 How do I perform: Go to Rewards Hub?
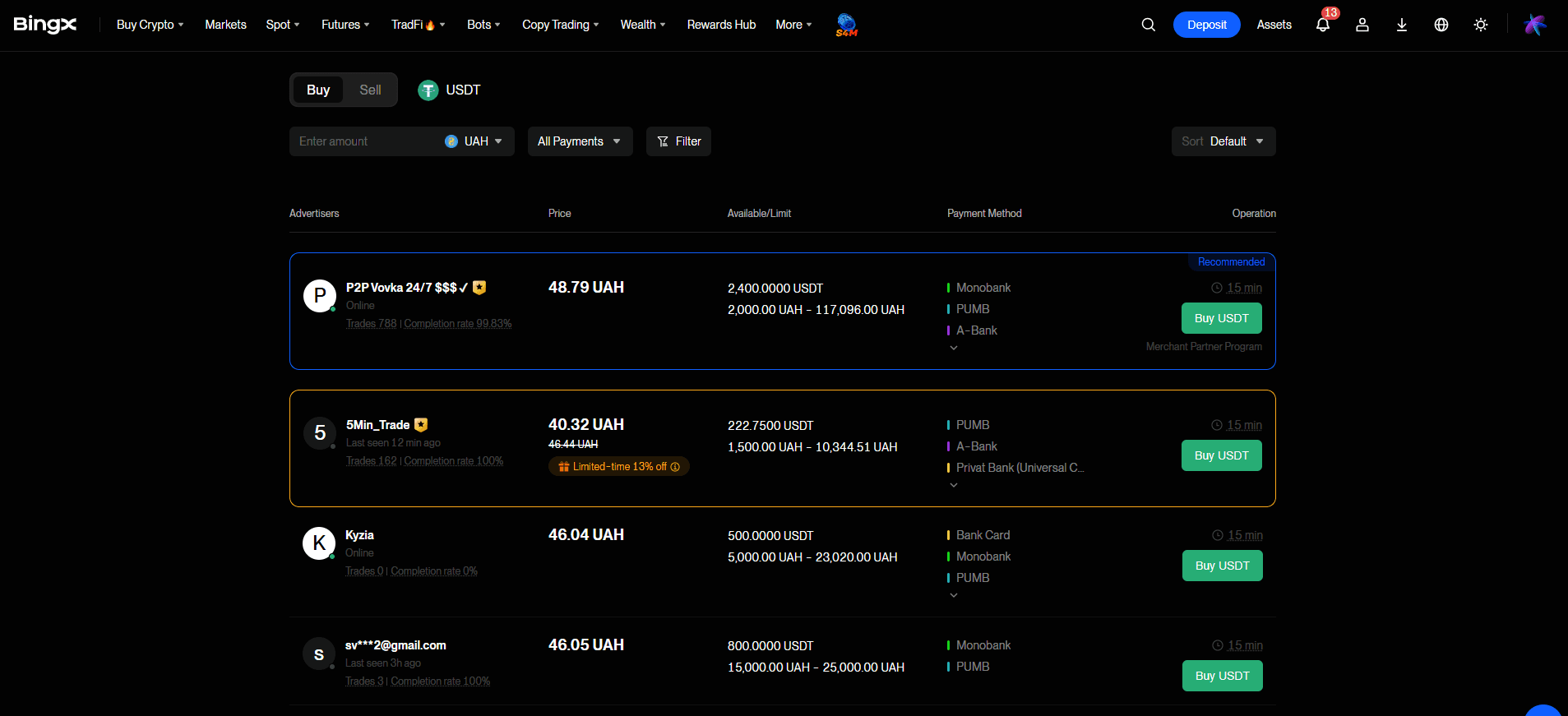click(721, 25)
